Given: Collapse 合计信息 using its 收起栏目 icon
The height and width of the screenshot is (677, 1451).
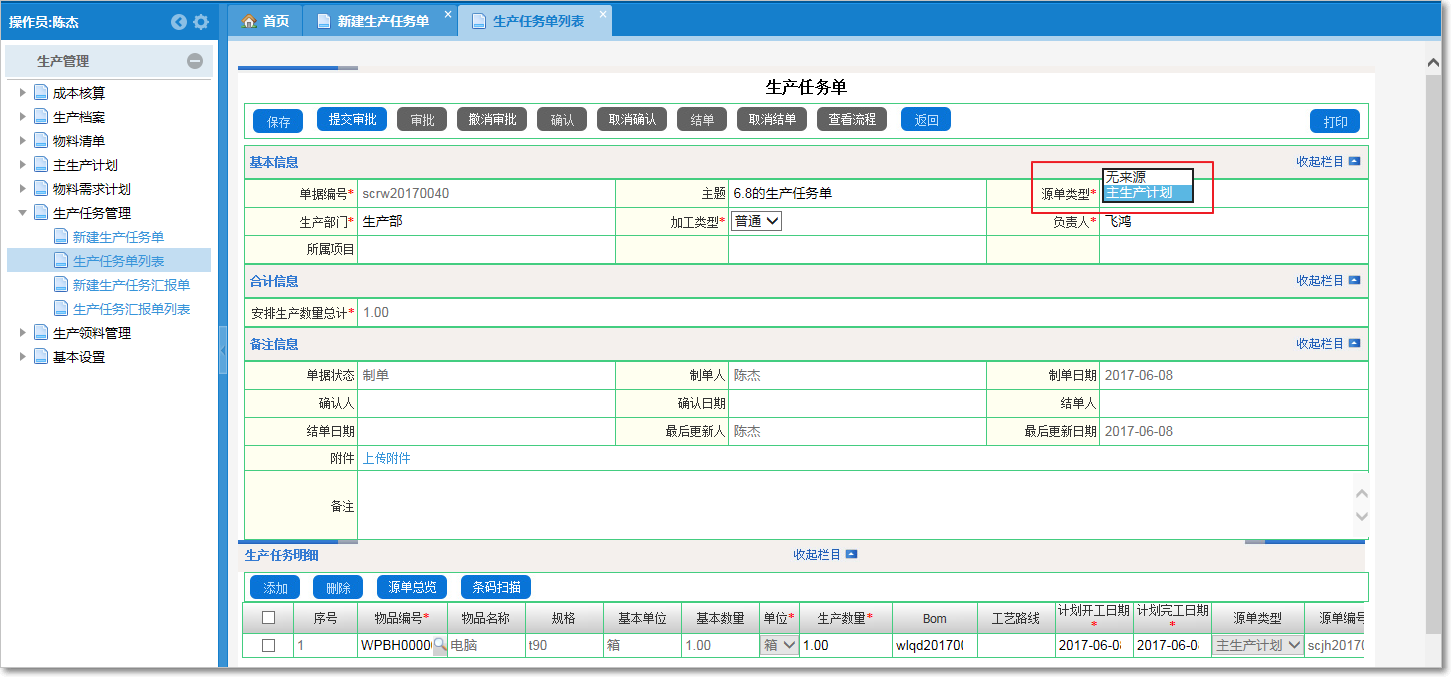Looking at the screenshot, I should pyautogui.click(x=1353, y=281).
